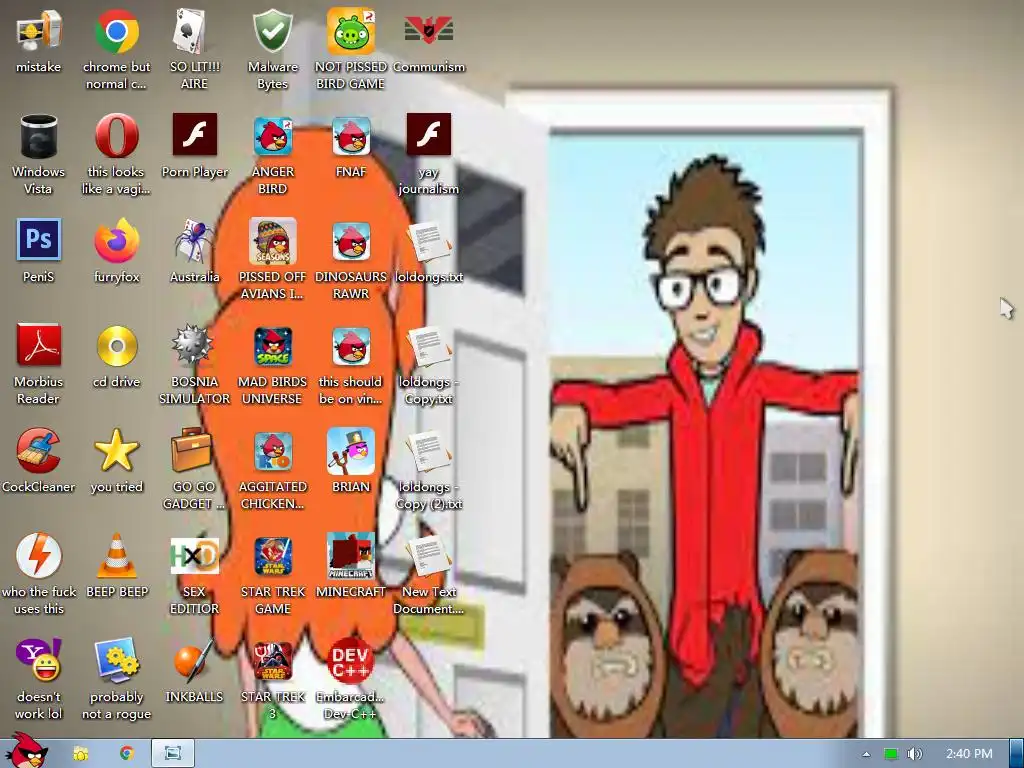Launch the 'CockCleaner' icon

click(x=39, y=451)
